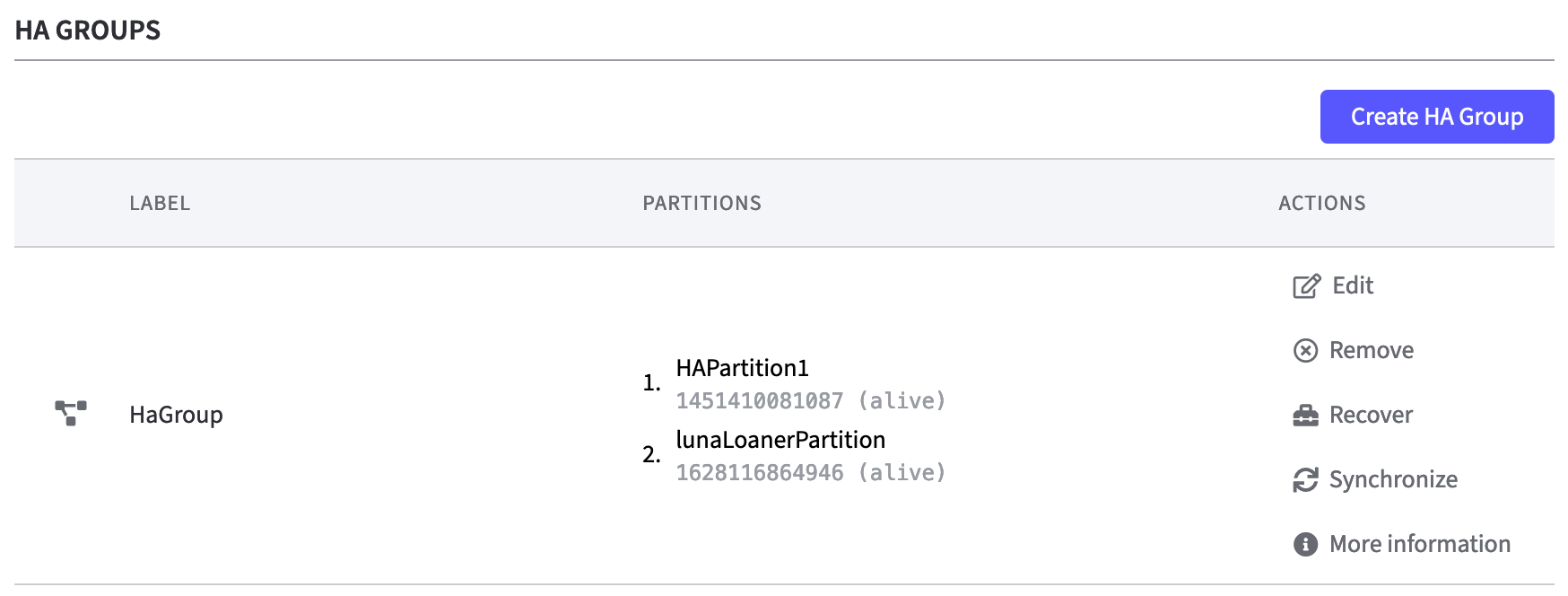Click the circled X Remove icon
This screenshot has width=1568, height=596.
click(1305, 350)
